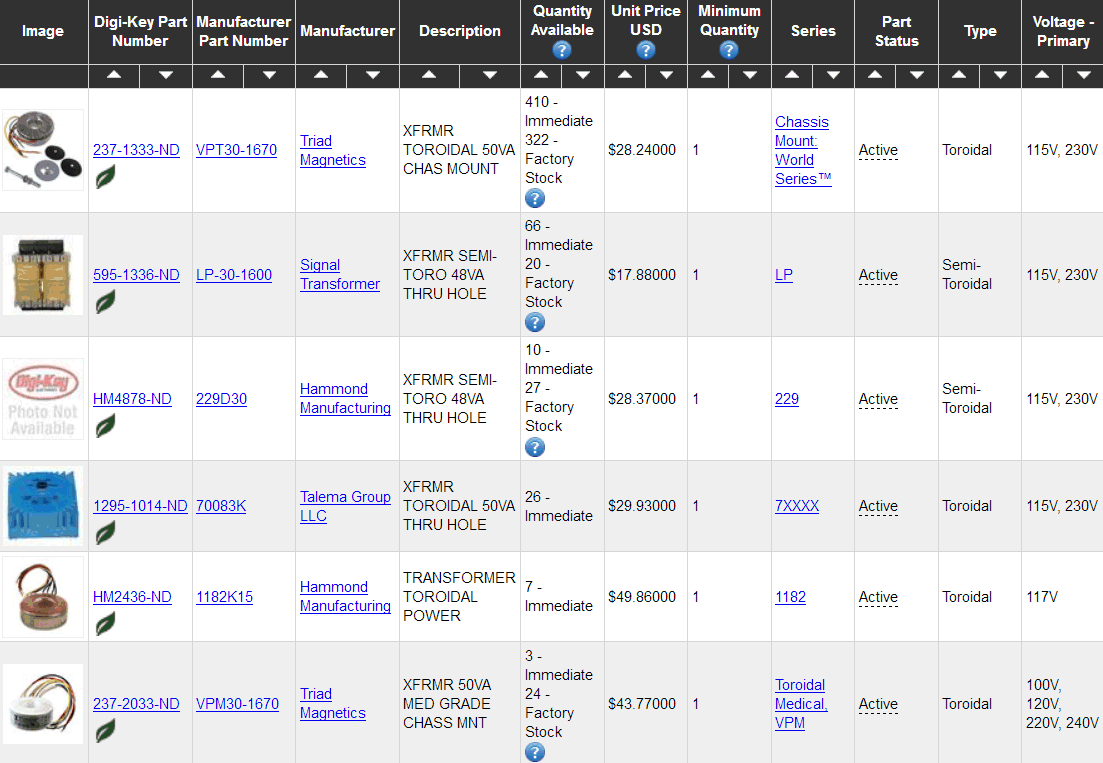Screen dimensions: 1103x763
Task: View white toroid image for VPM30-1670
Action: pyautogui.click(x=43, y=704)
